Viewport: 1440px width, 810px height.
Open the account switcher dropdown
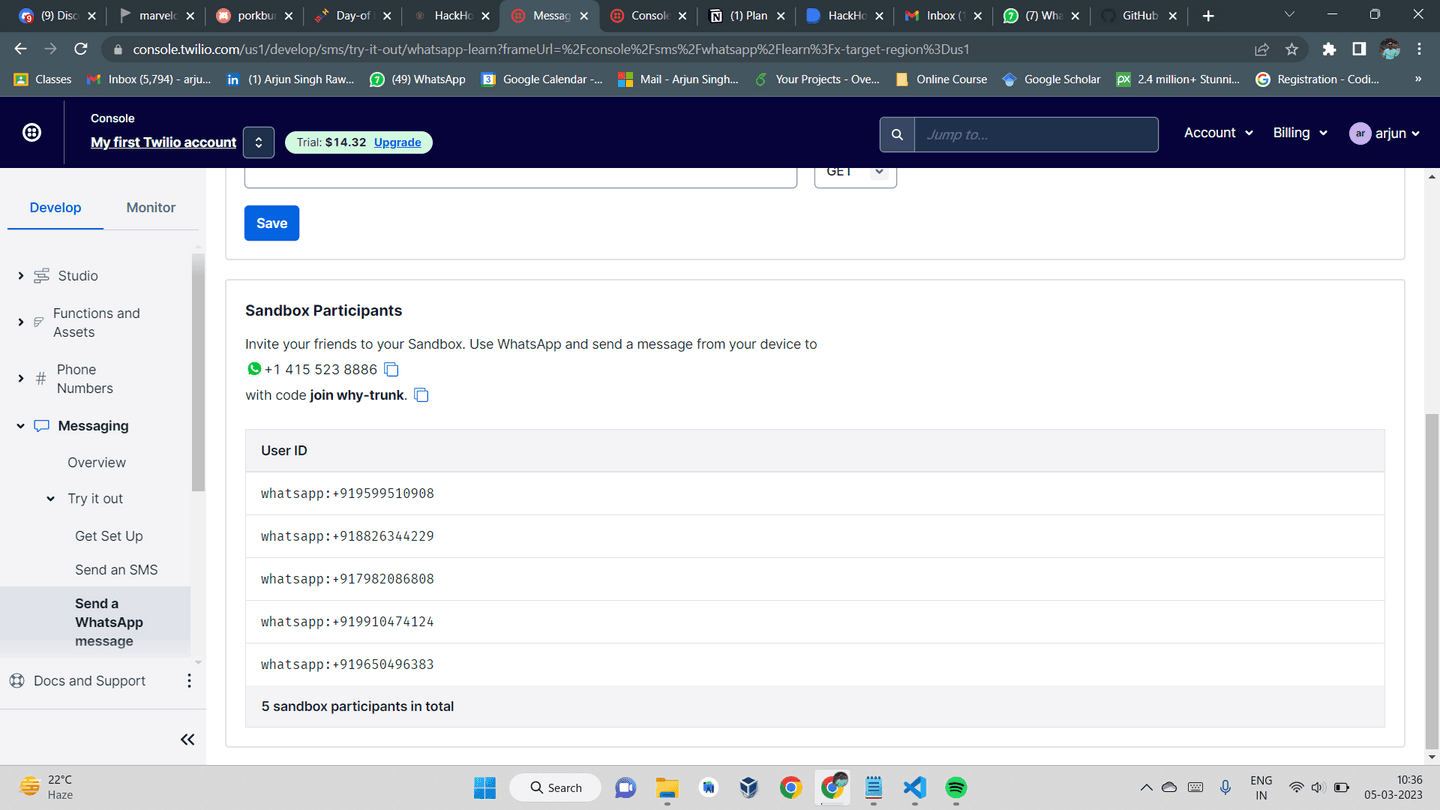258,142
